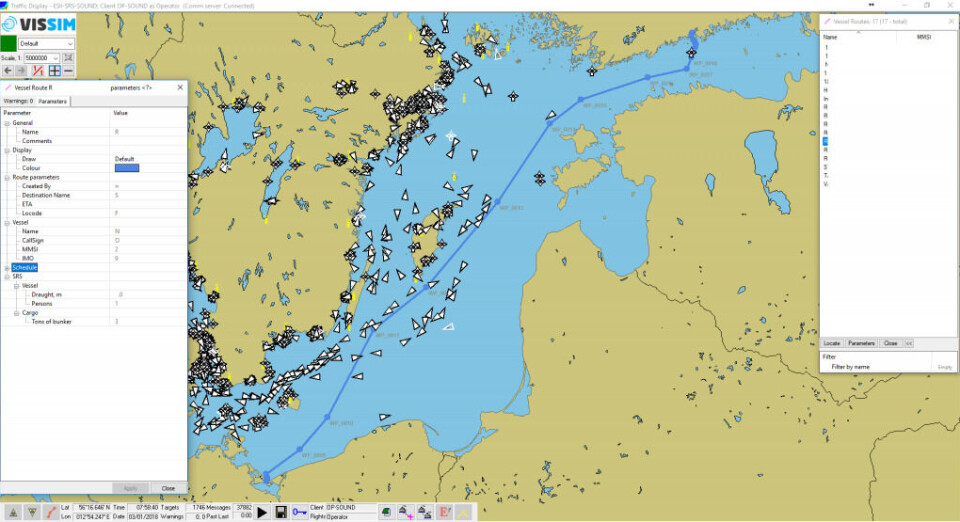Click the floppy disk save icon
The height and width of the screenshot is (522, 960).
281,512
